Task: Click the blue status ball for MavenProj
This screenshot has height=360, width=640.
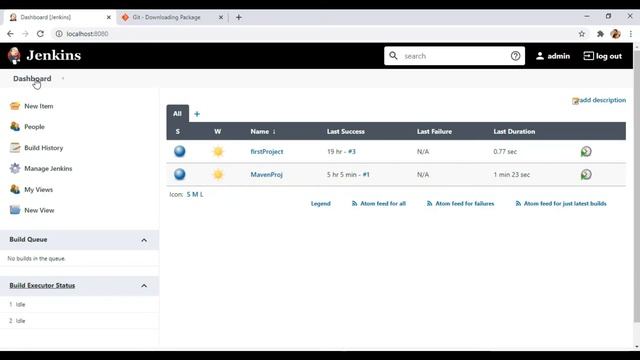Action: pyautogui.click(x=180, y=174)
